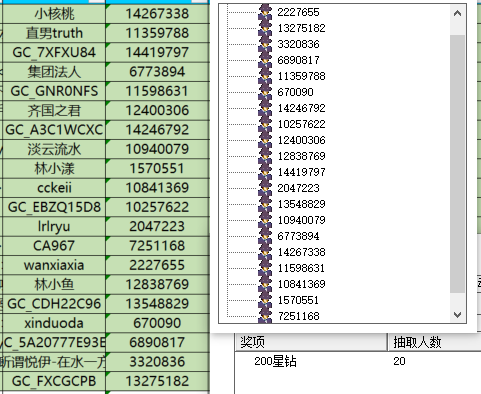This screenshot has width=481, height=394.
Task: Click the avatar icon beside 2047223
Action: pyautogui.click(x=265, y=188)
